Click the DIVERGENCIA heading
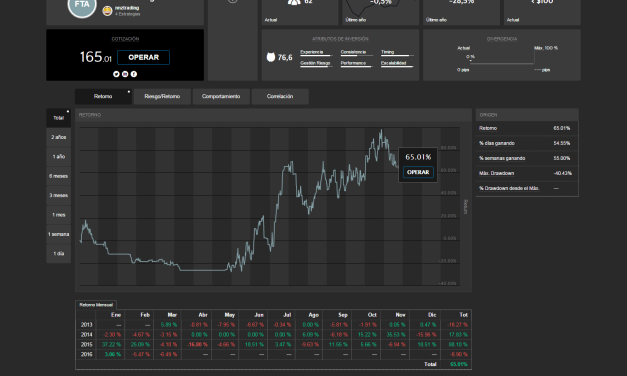Viewport: 627px width, 376px height. click(502, 39)
